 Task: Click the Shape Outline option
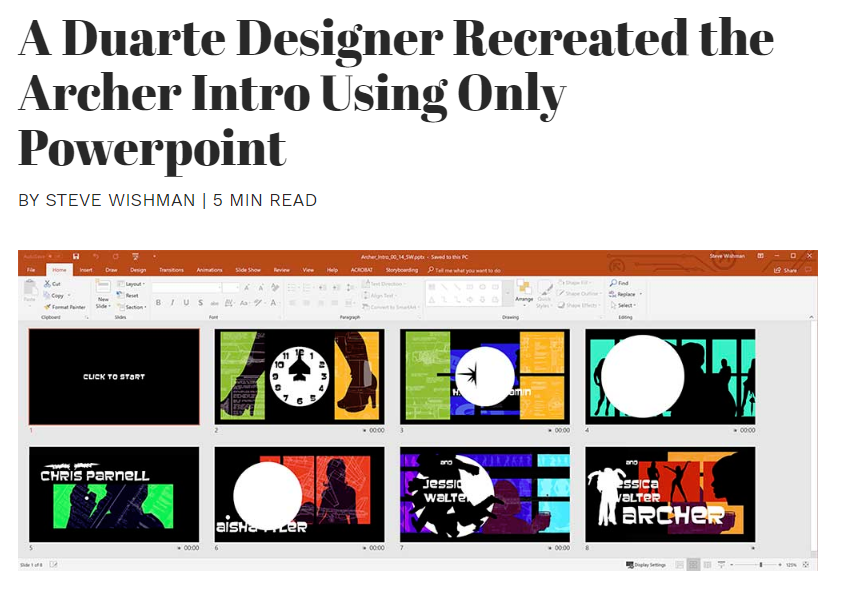[x=578, y=293]
